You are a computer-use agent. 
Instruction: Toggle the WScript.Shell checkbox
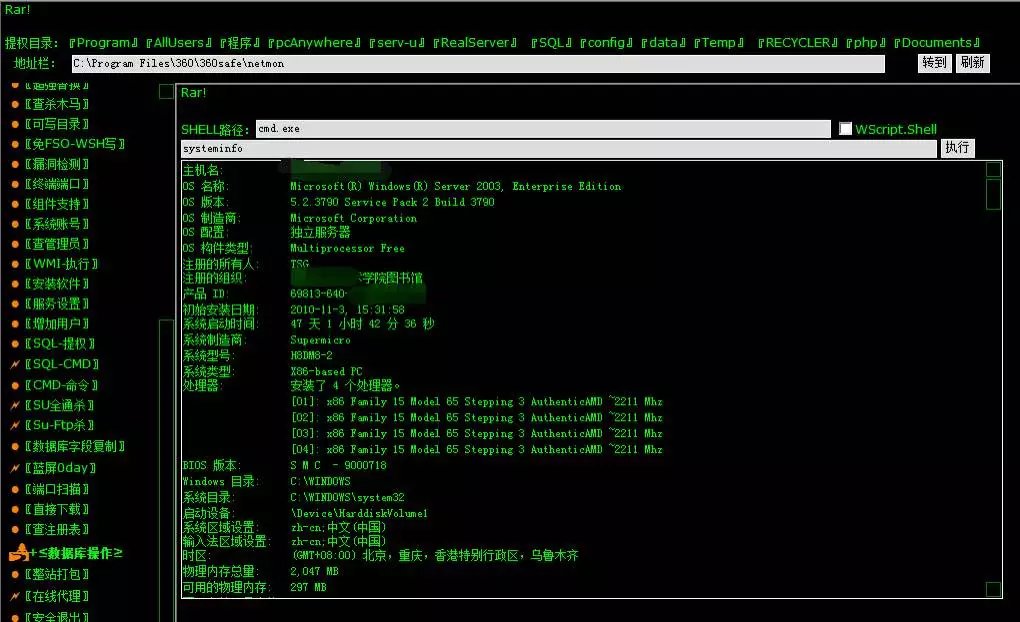[845, 129]
